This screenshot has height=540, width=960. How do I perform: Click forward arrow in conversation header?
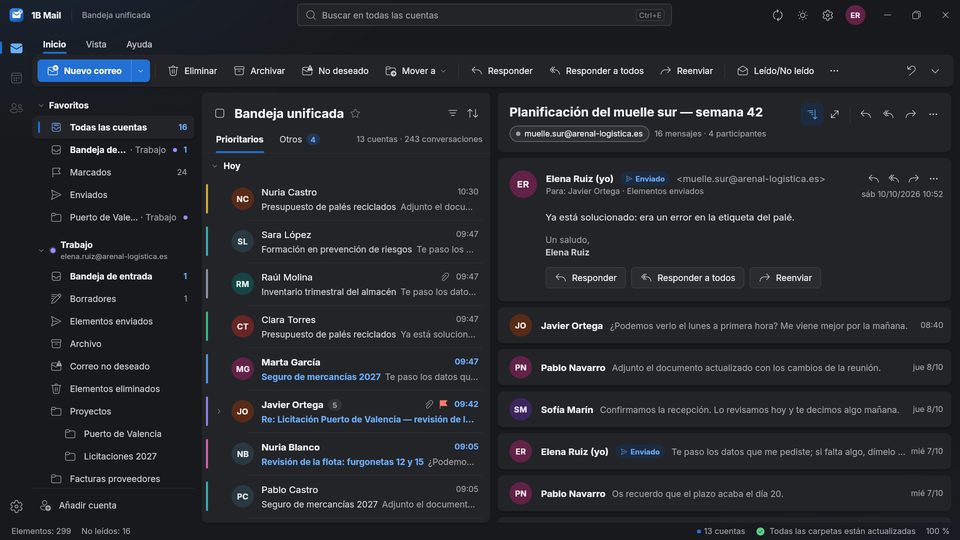910,114
